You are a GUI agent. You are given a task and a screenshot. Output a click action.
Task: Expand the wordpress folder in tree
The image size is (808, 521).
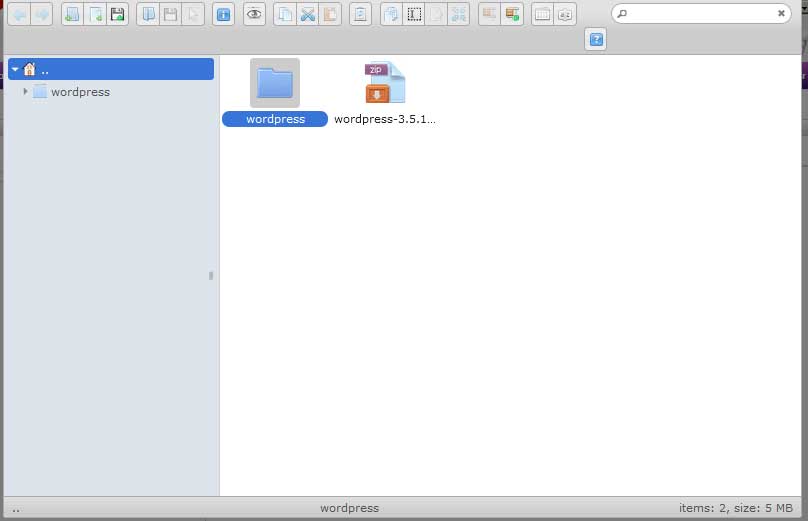[x=25, y=91]
